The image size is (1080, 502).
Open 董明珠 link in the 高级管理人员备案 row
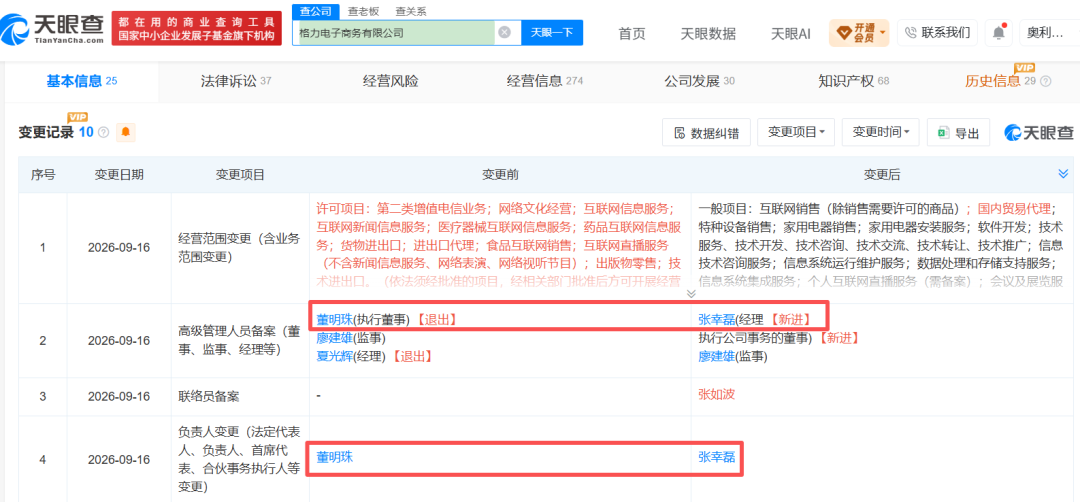[x=334, y=320]
